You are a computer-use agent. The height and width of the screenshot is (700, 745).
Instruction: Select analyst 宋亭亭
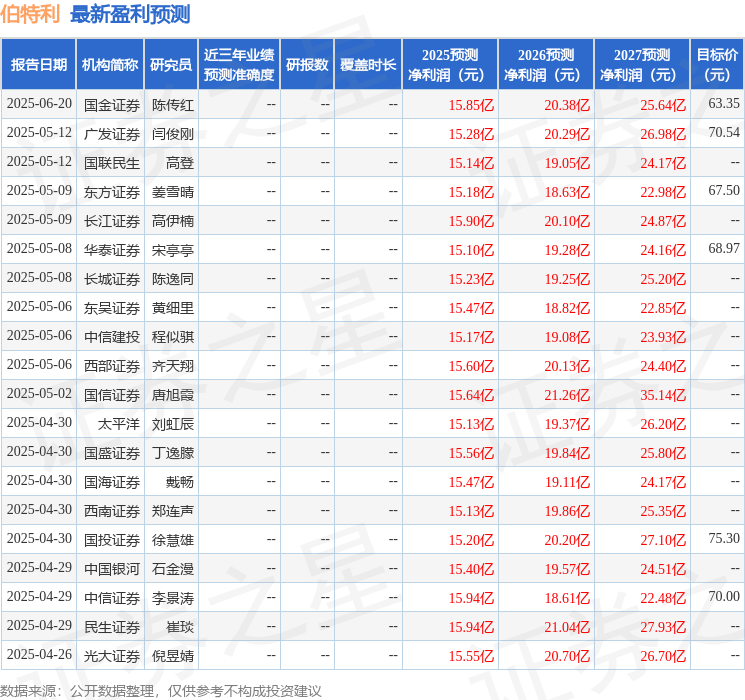pyautogui.click(x=173, y=250)
